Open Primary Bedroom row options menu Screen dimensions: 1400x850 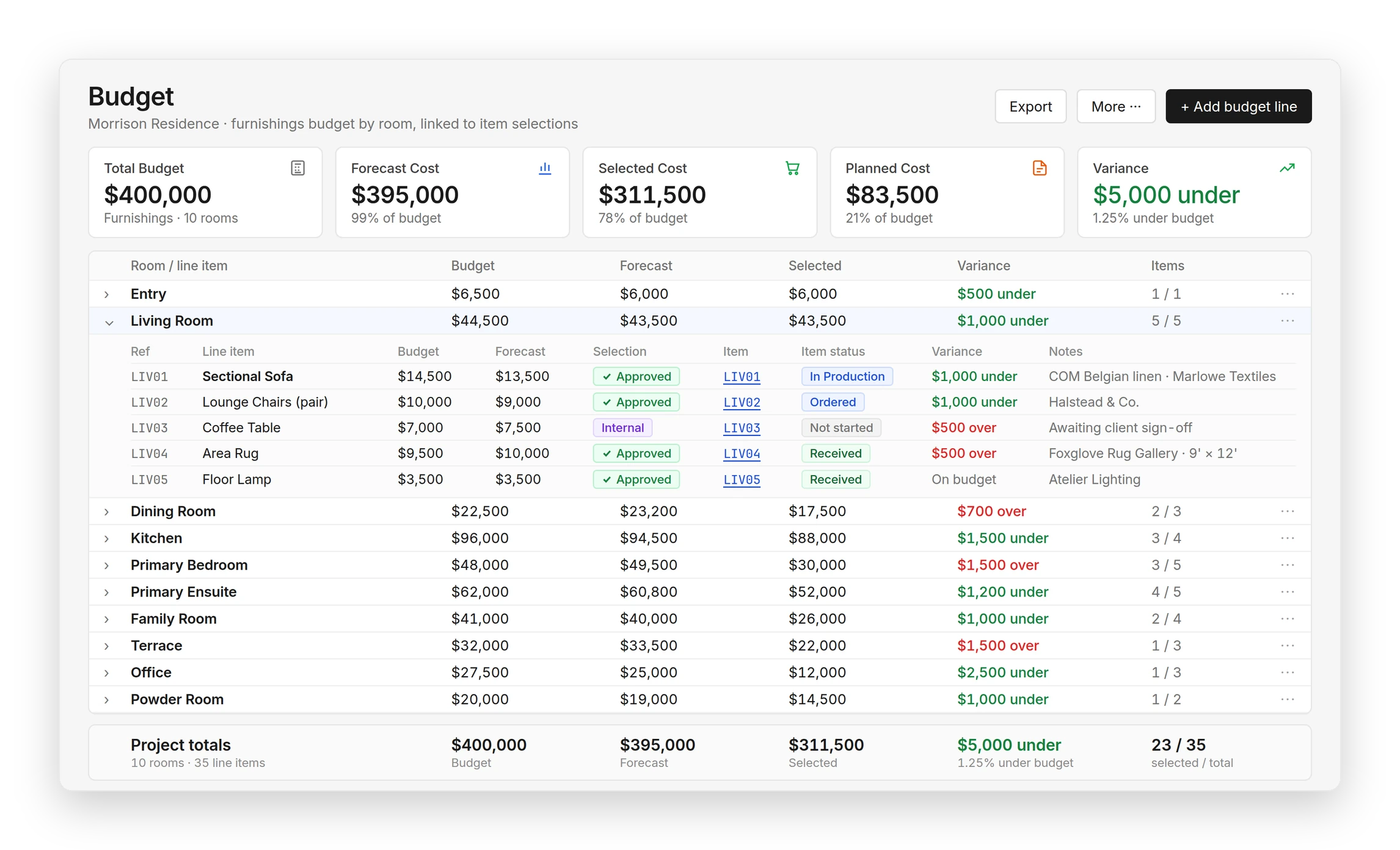pos(1288,565)
